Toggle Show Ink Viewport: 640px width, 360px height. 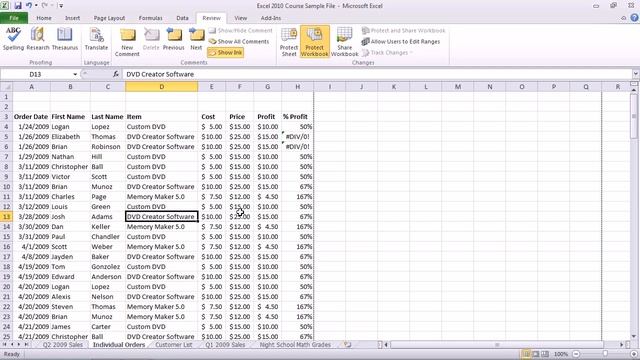point(225,53)
